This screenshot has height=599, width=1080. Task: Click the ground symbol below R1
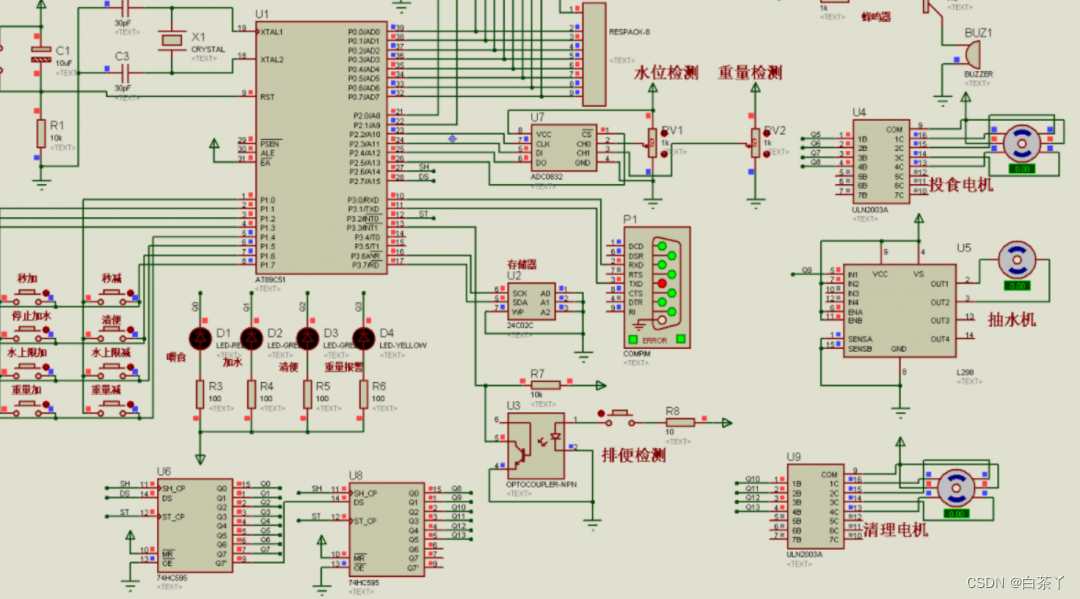(41, 185)
